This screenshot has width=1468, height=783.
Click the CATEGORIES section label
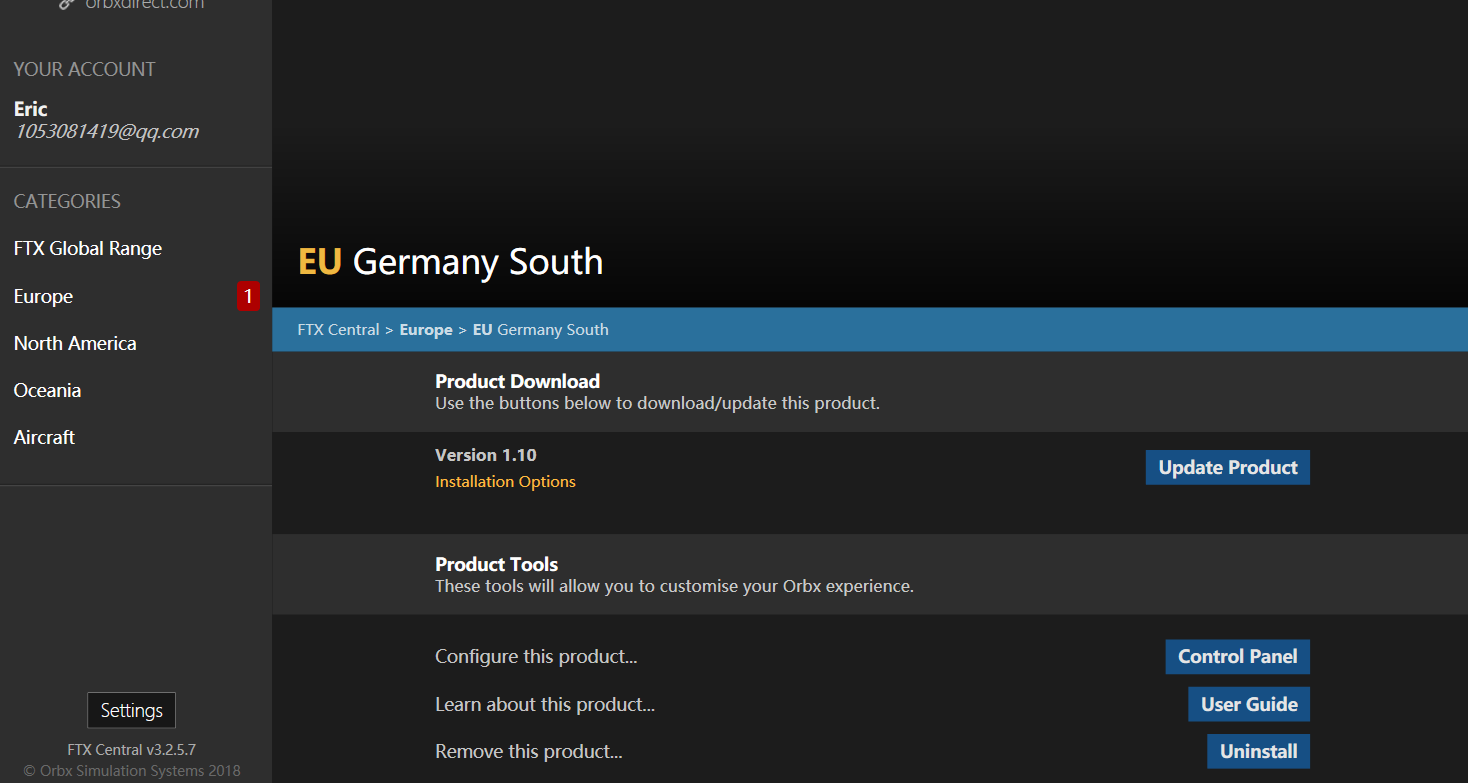pyautogui.click(x=67, y=201)
